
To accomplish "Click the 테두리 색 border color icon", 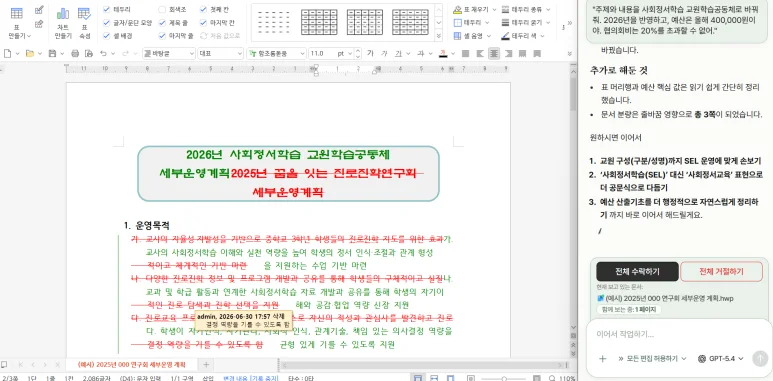I will (x=506, y=36).
